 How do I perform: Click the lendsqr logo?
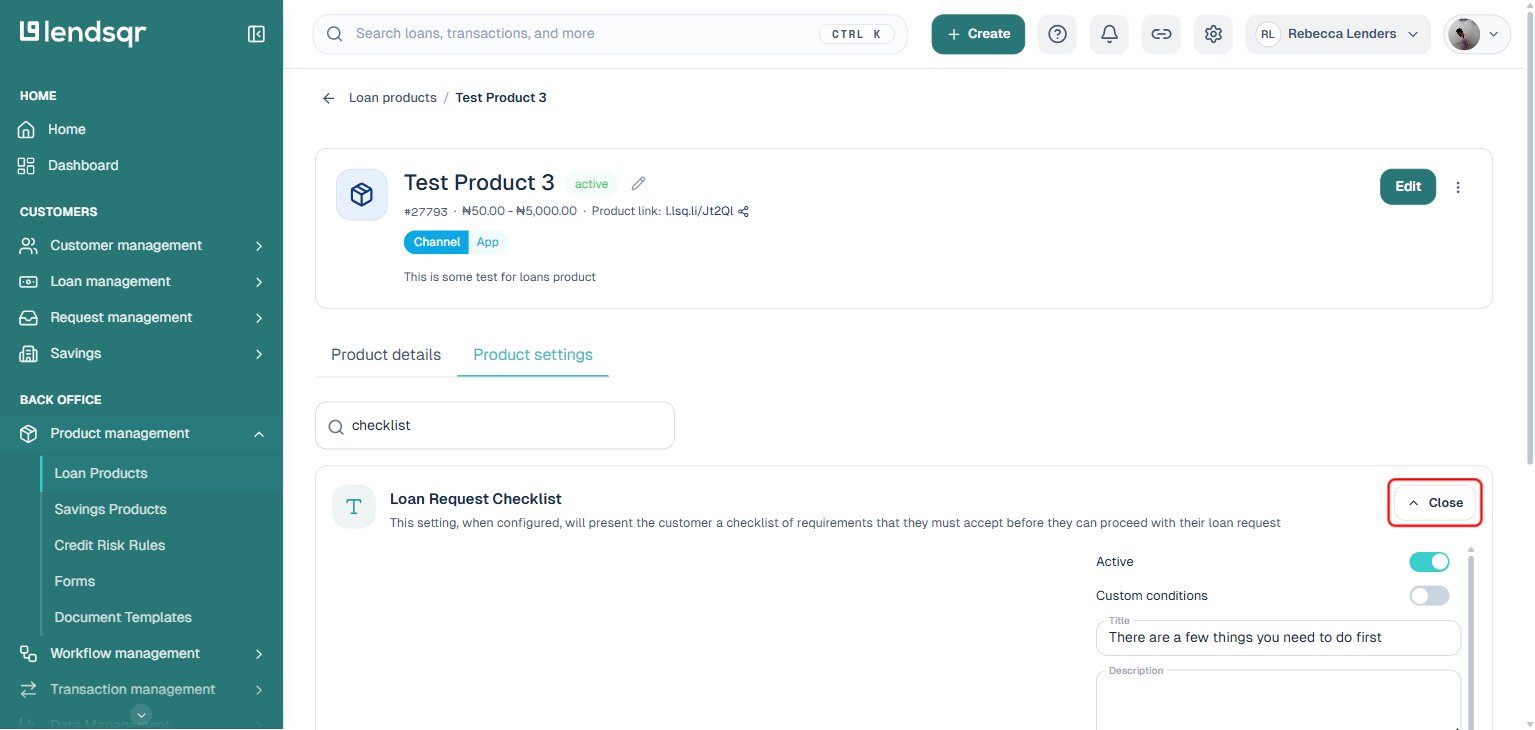point(83,33)
